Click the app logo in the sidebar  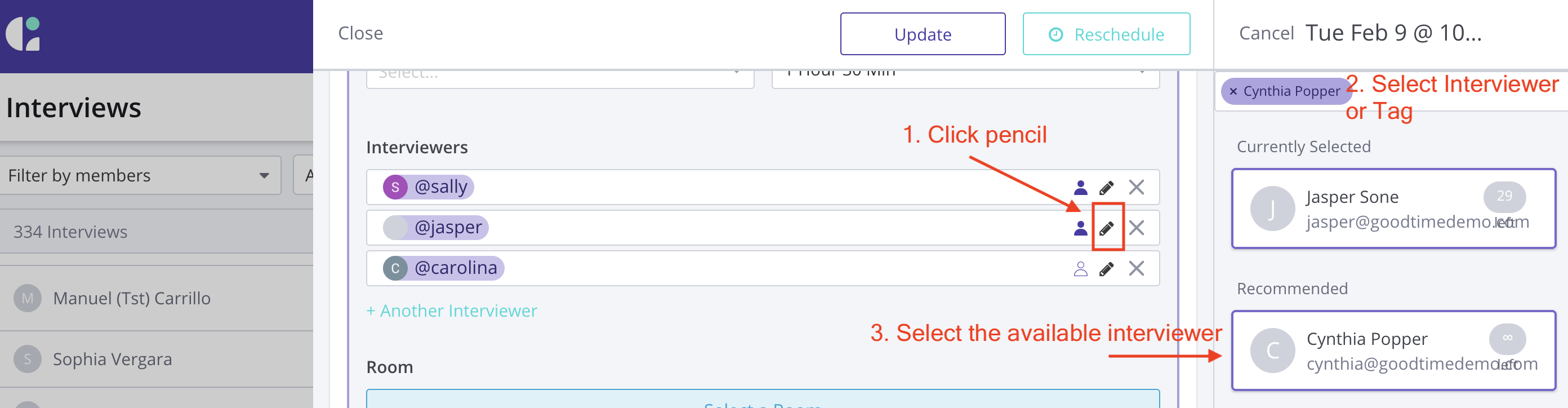(x=23, y=34)
